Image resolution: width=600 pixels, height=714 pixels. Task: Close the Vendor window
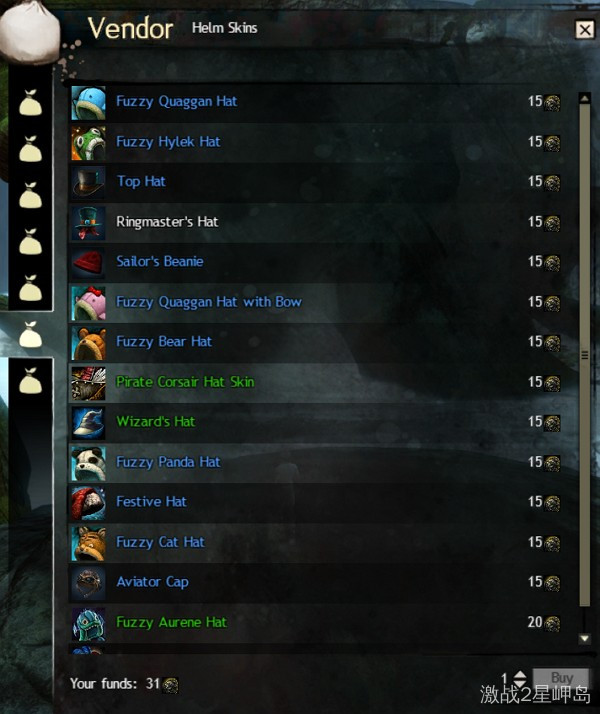click(585, 30)
